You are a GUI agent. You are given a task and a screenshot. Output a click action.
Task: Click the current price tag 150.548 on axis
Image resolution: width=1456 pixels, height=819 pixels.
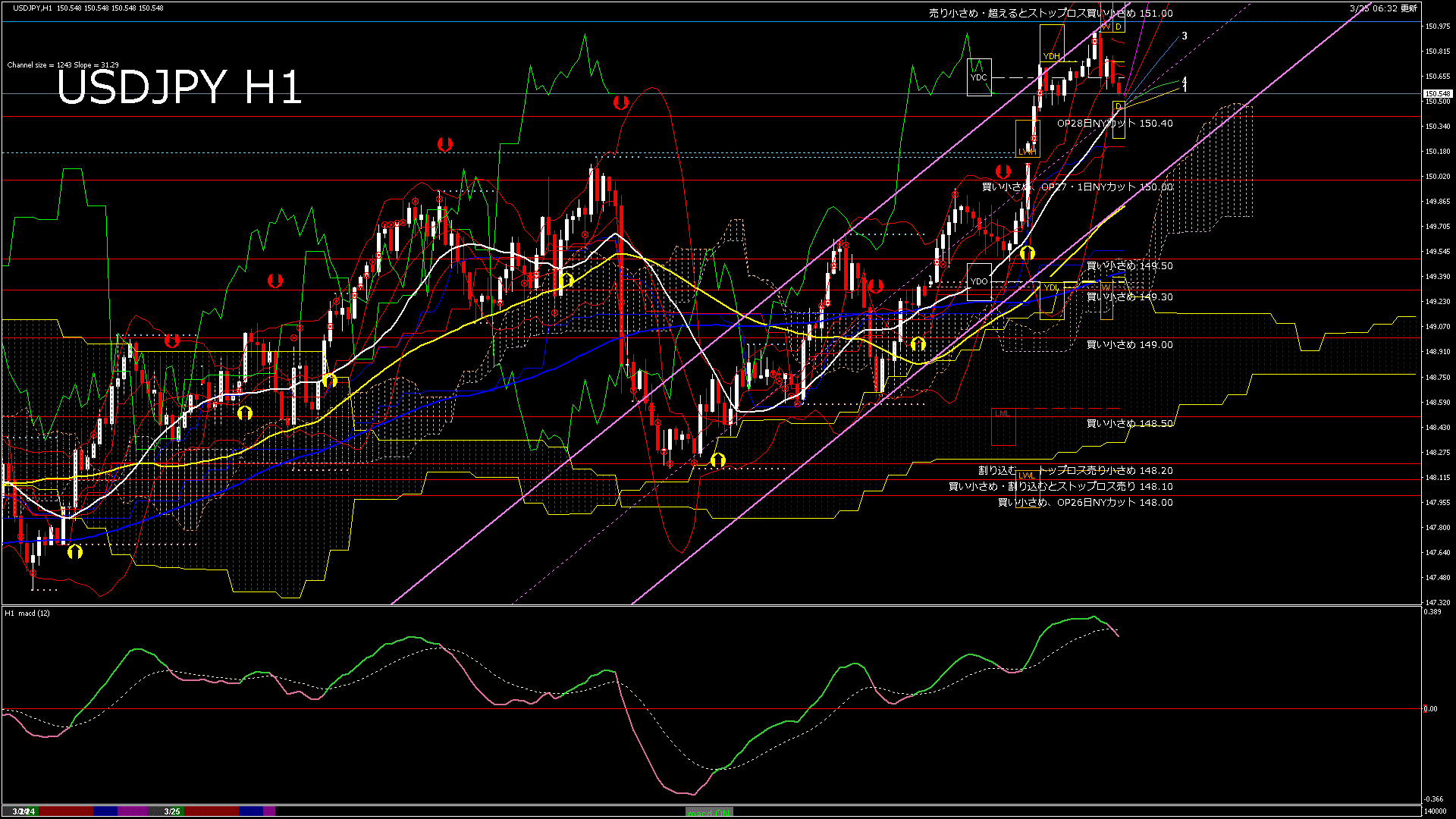[x=1437, y=94]
